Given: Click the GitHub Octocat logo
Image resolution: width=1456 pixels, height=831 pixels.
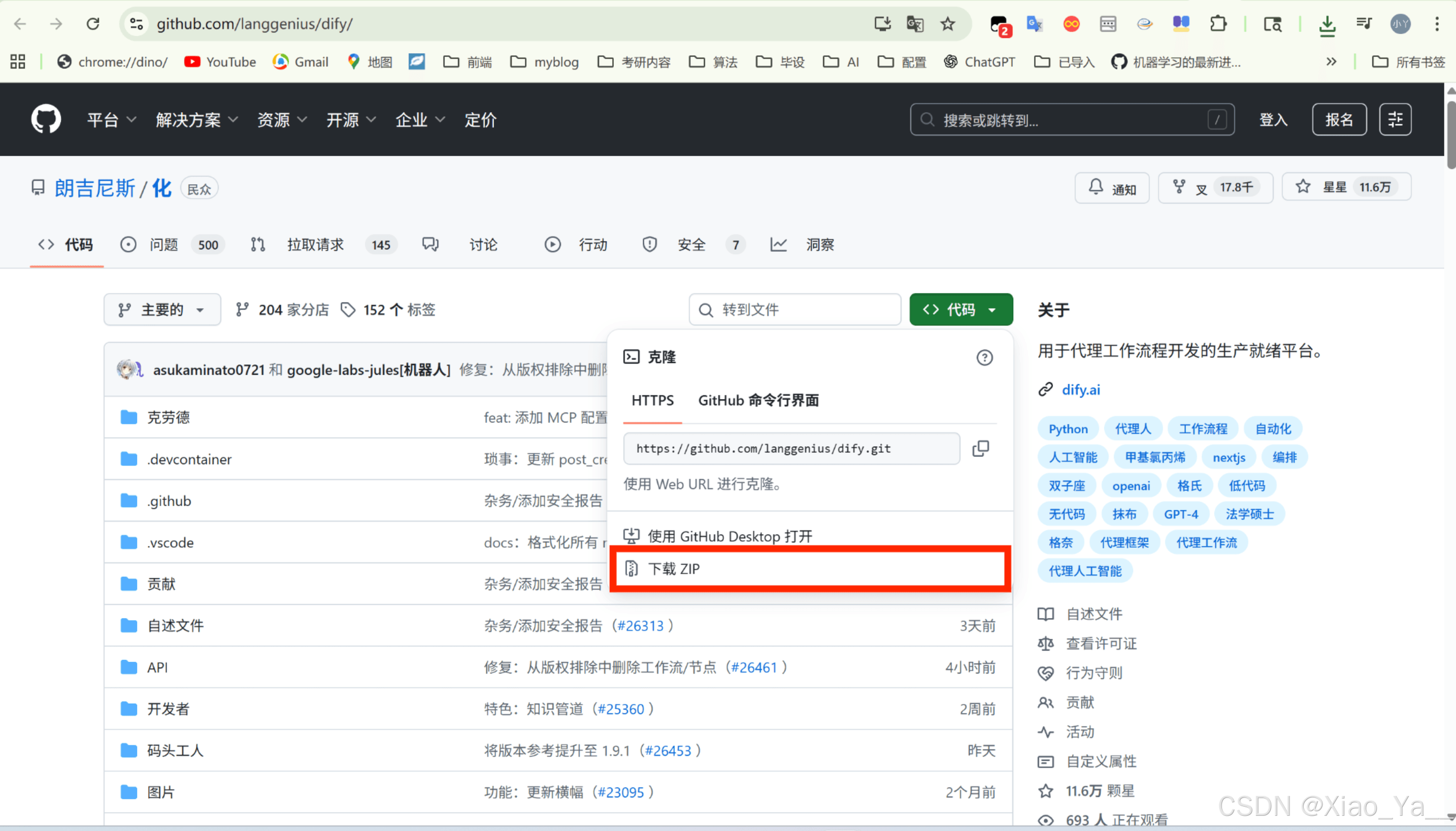Looking at the screenshot, I should pyautogui.click(x=46, y=119).
